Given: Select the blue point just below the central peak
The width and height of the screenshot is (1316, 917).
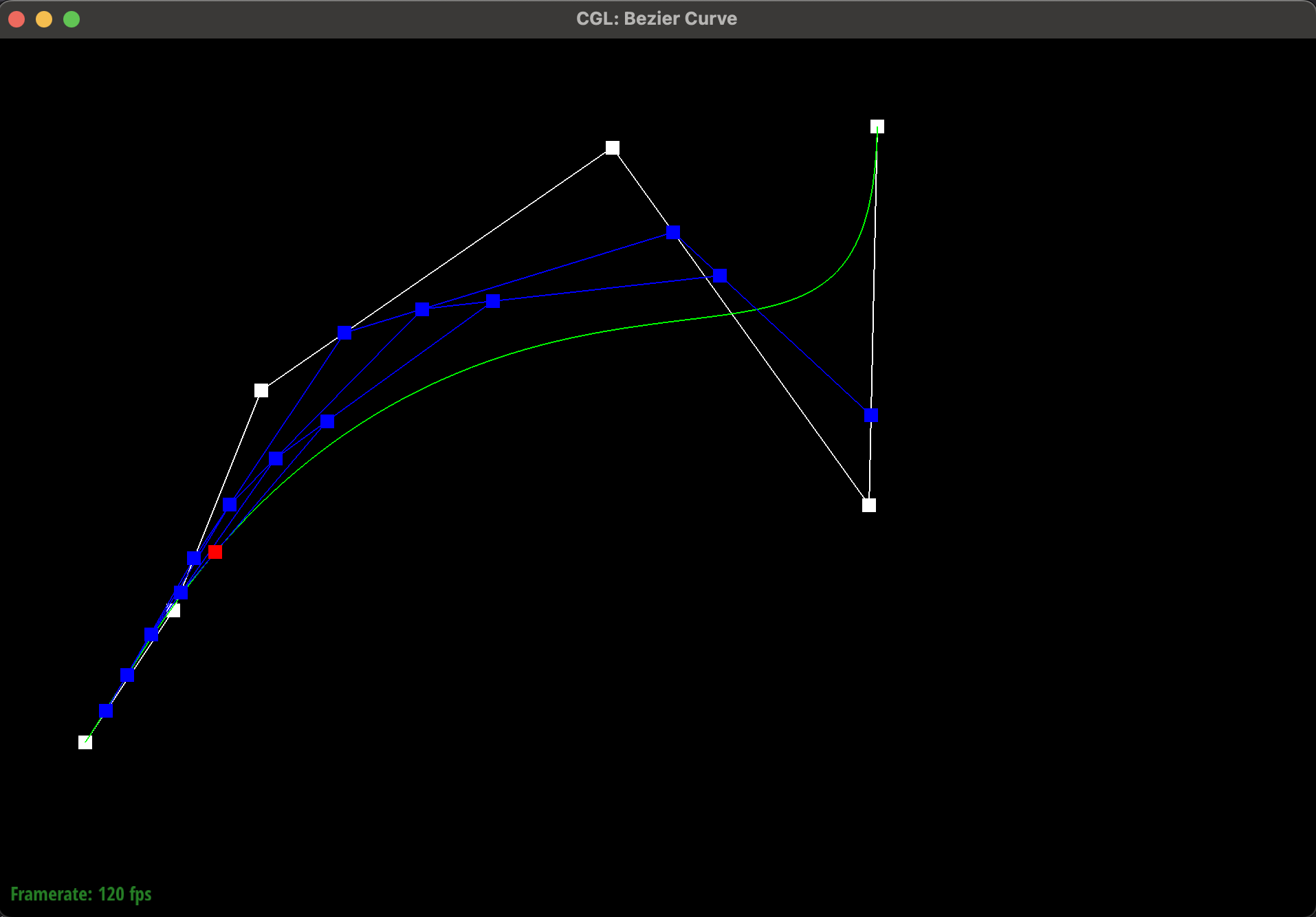Looking at the screenshot, I should click(673, 232).
